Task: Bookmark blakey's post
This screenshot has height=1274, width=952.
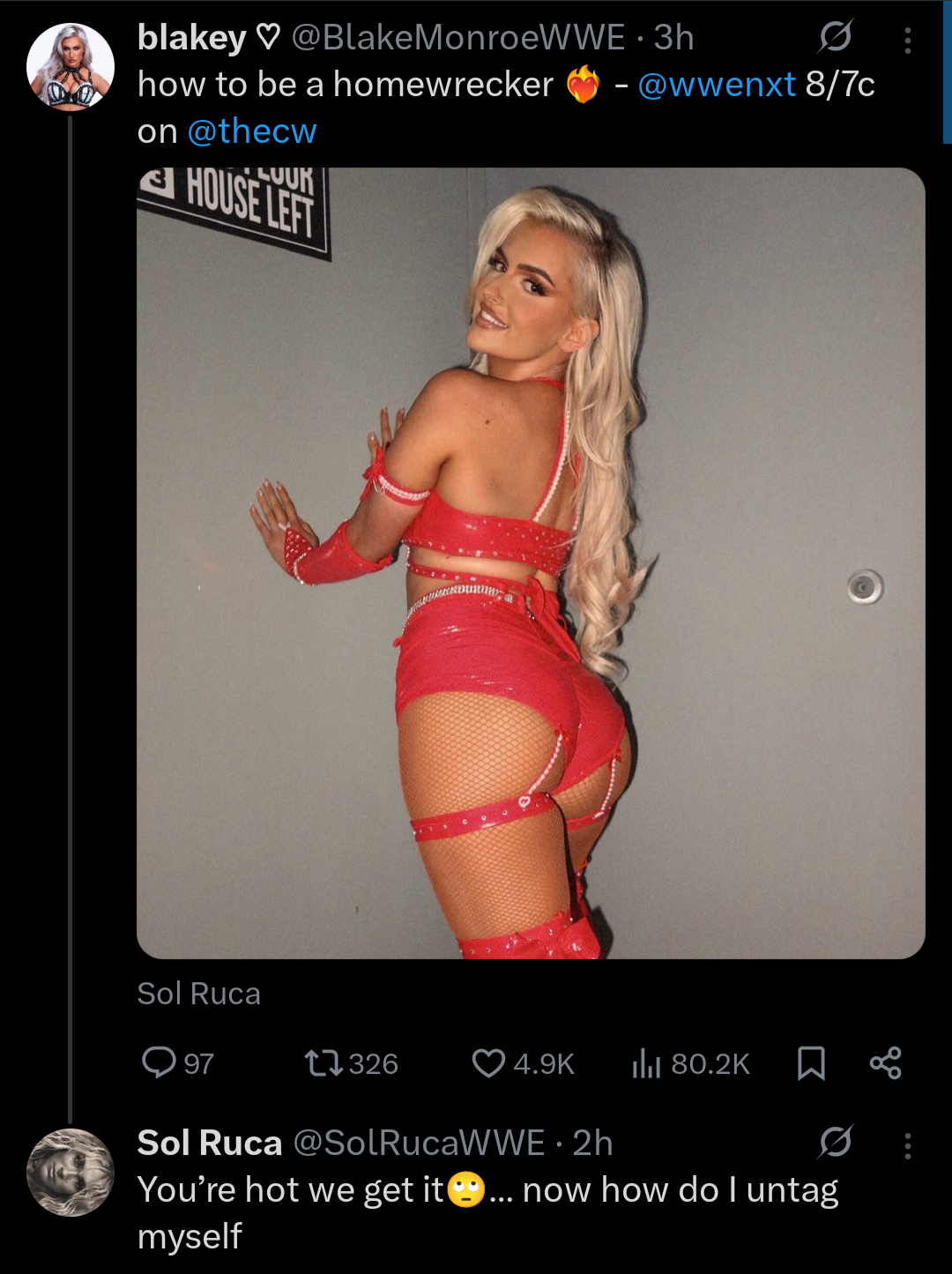Action: pyautogui.click(x=811, y=1063)
